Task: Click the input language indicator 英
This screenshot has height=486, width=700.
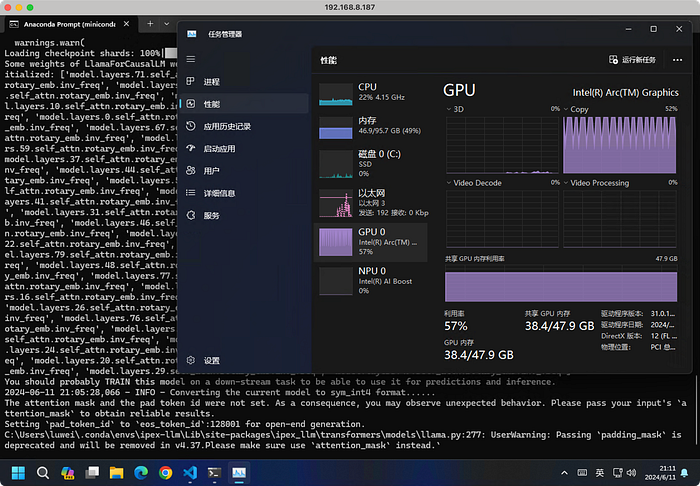Action: tap(600, 473)
